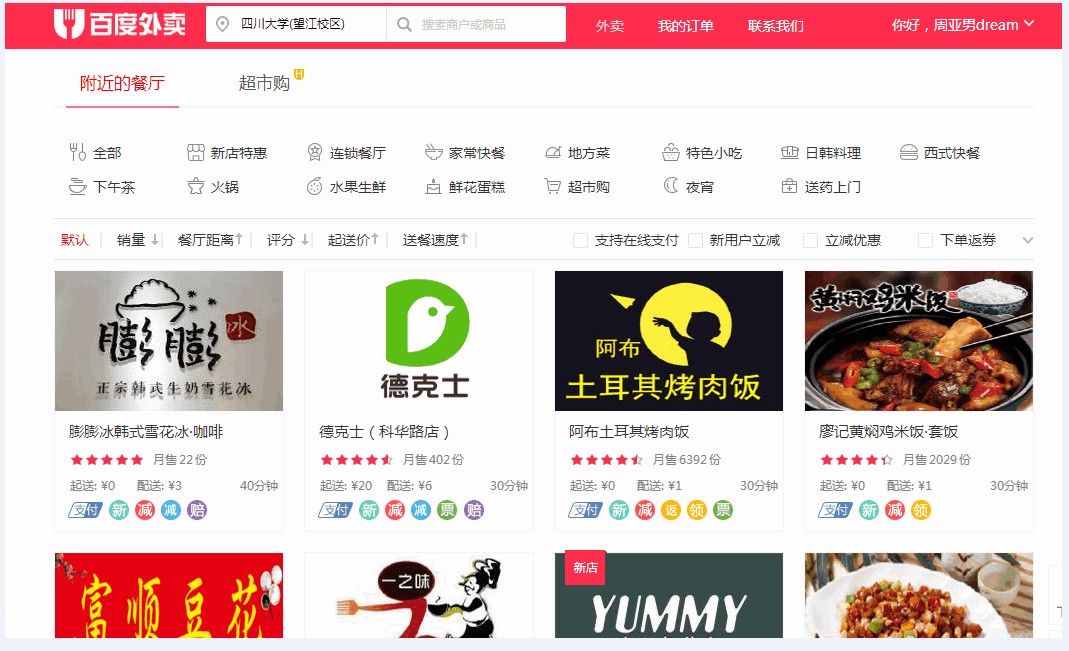Click the 新店 badge on YUMMY card

[585, 568]
